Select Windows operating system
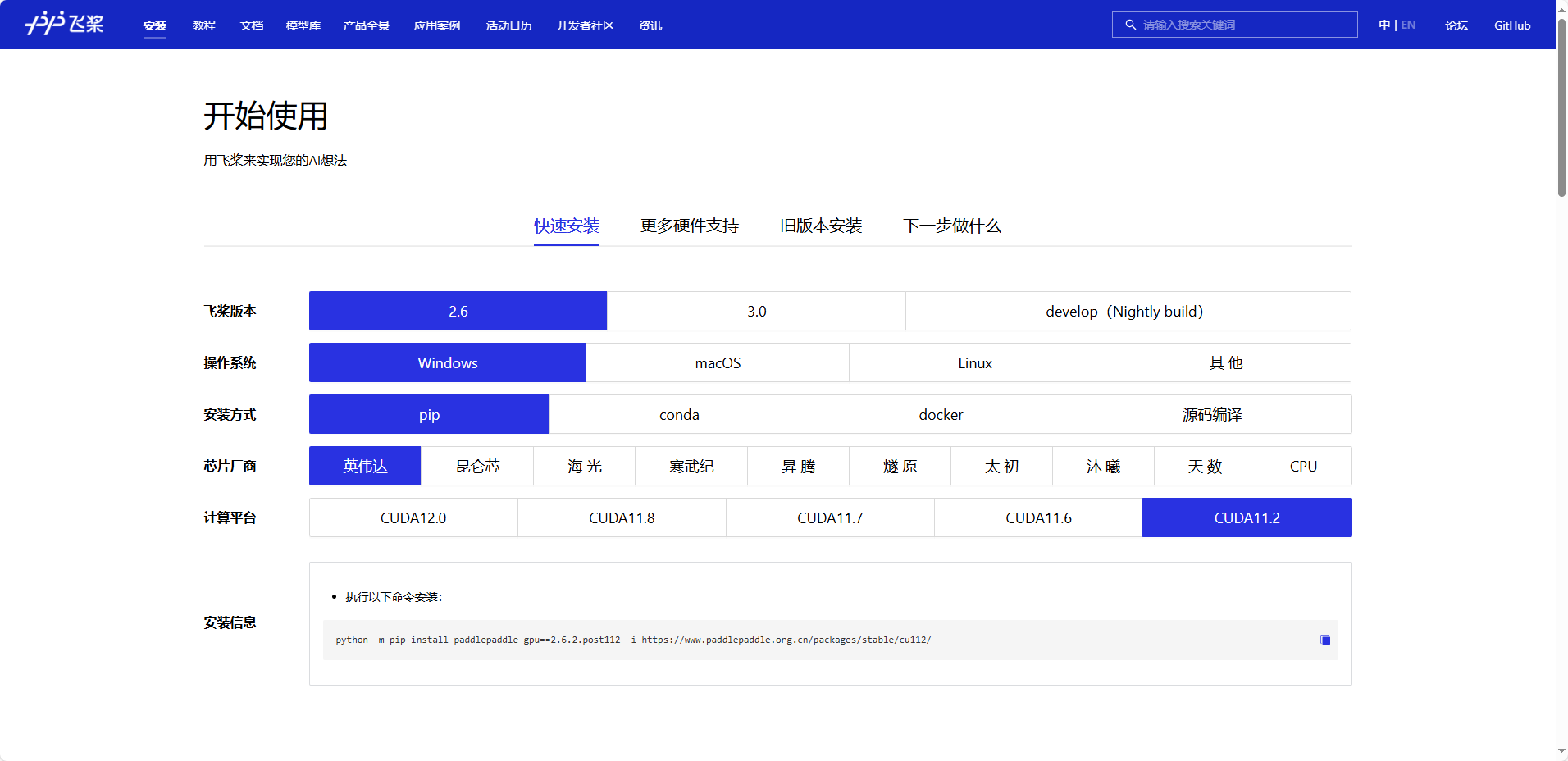Viewport: 1568px width, 761px height. point(447,362)
